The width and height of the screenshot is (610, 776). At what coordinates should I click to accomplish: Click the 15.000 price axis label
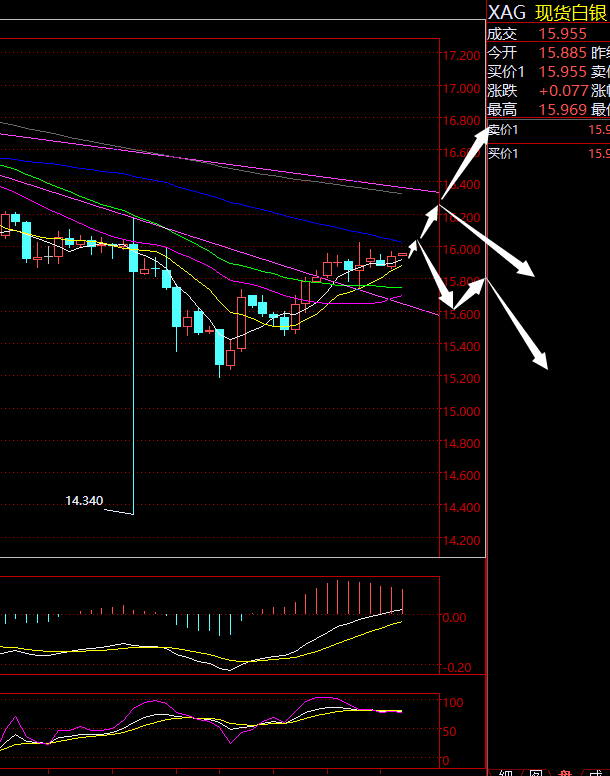point(461,411)
